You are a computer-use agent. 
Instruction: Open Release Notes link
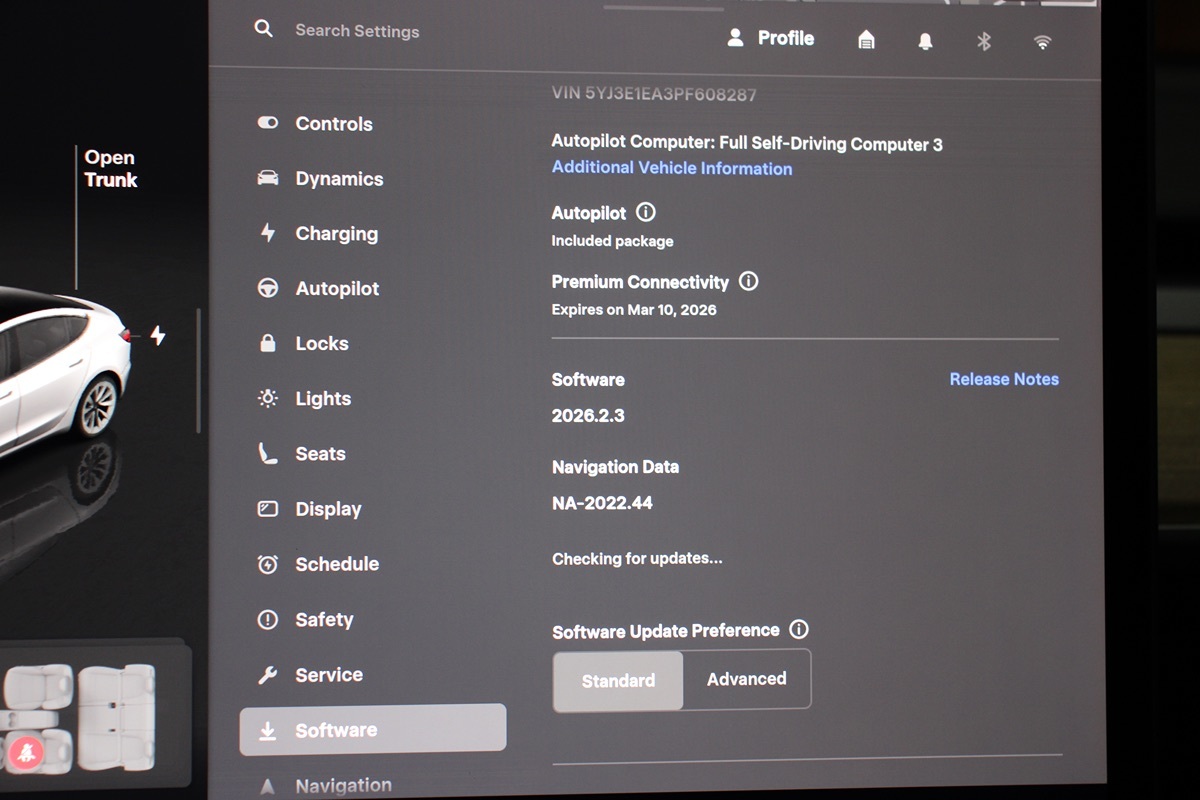[x=1003, y=379]
